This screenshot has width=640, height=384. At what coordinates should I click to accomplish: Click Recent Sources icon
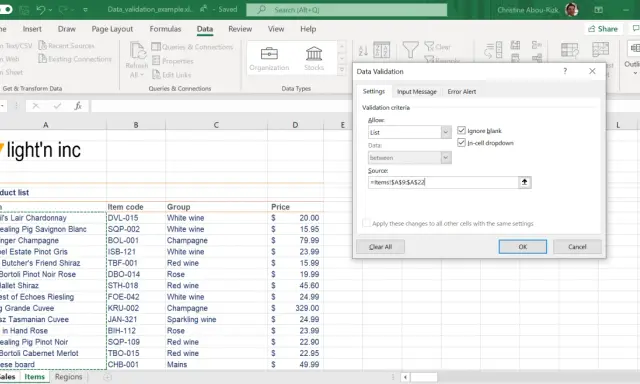[42, 45]
